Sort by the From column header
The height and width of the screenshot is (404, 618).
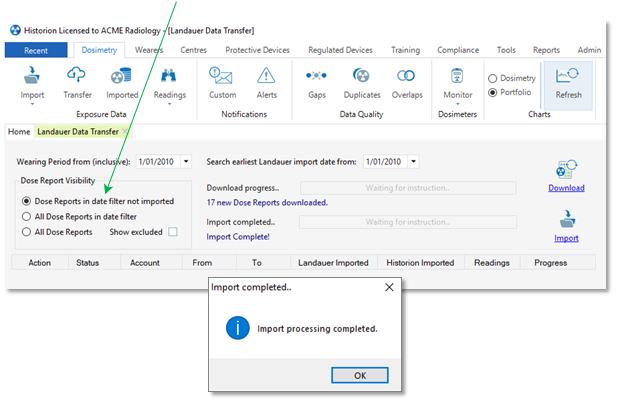pyautogui.click(x=209, y=263)
